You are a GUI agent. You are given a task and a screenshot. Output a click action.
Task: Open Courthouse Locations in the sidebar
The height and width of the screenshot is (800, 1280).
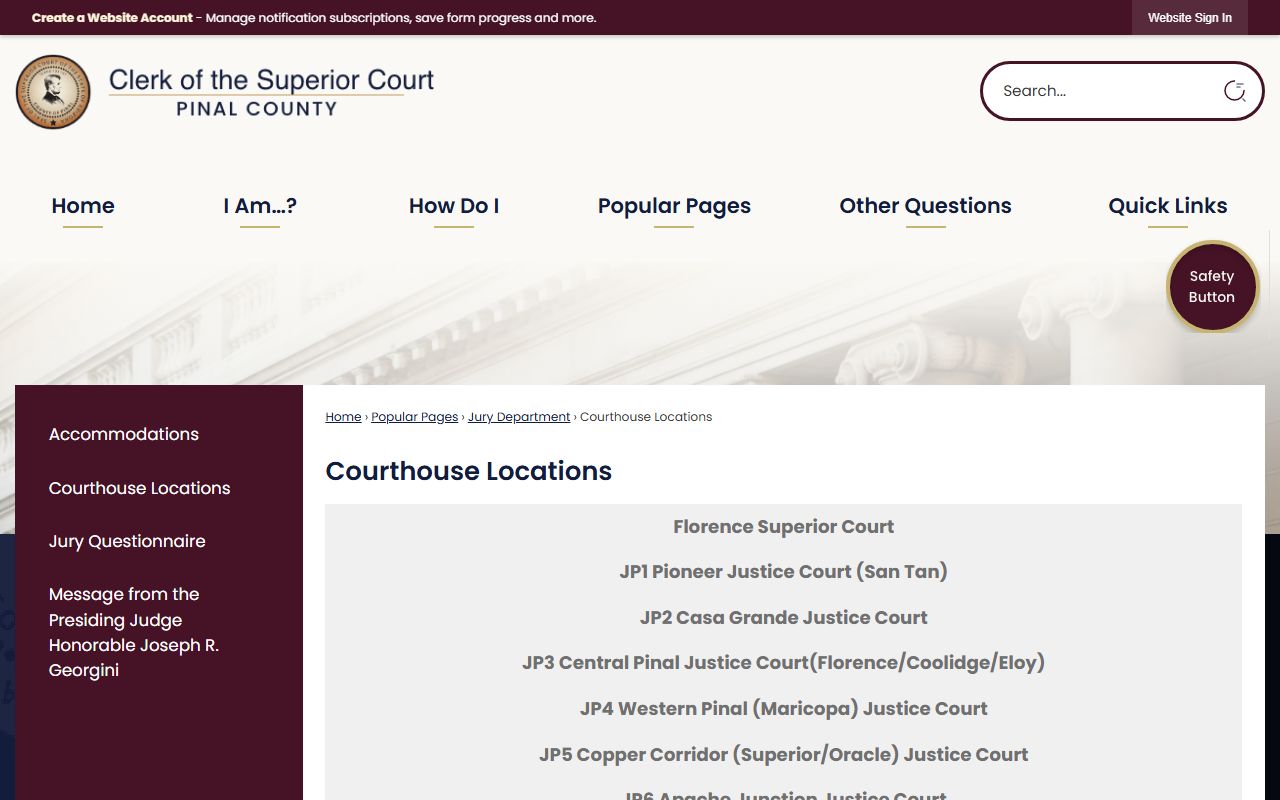coord(140,488)
